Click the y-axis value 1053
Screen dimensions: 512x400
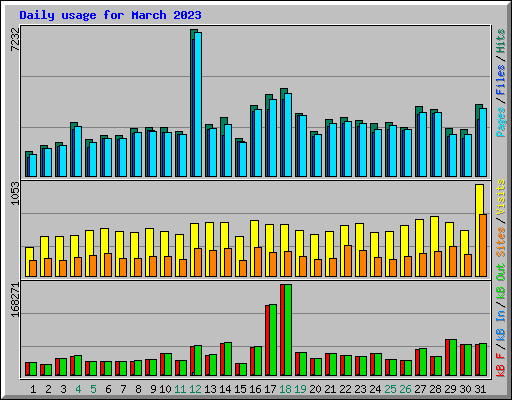(15, 193)
